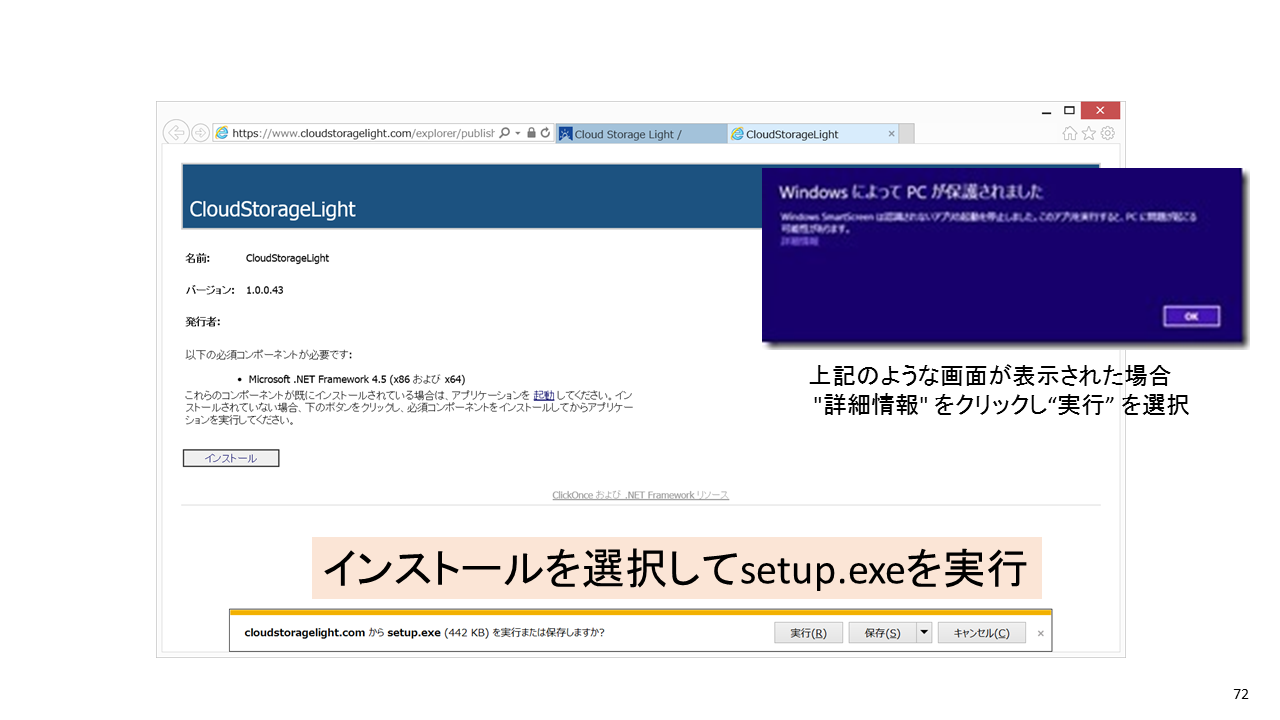1280x720 pixels.
Task: Open the Home page icon
Action: (1070, 133)
